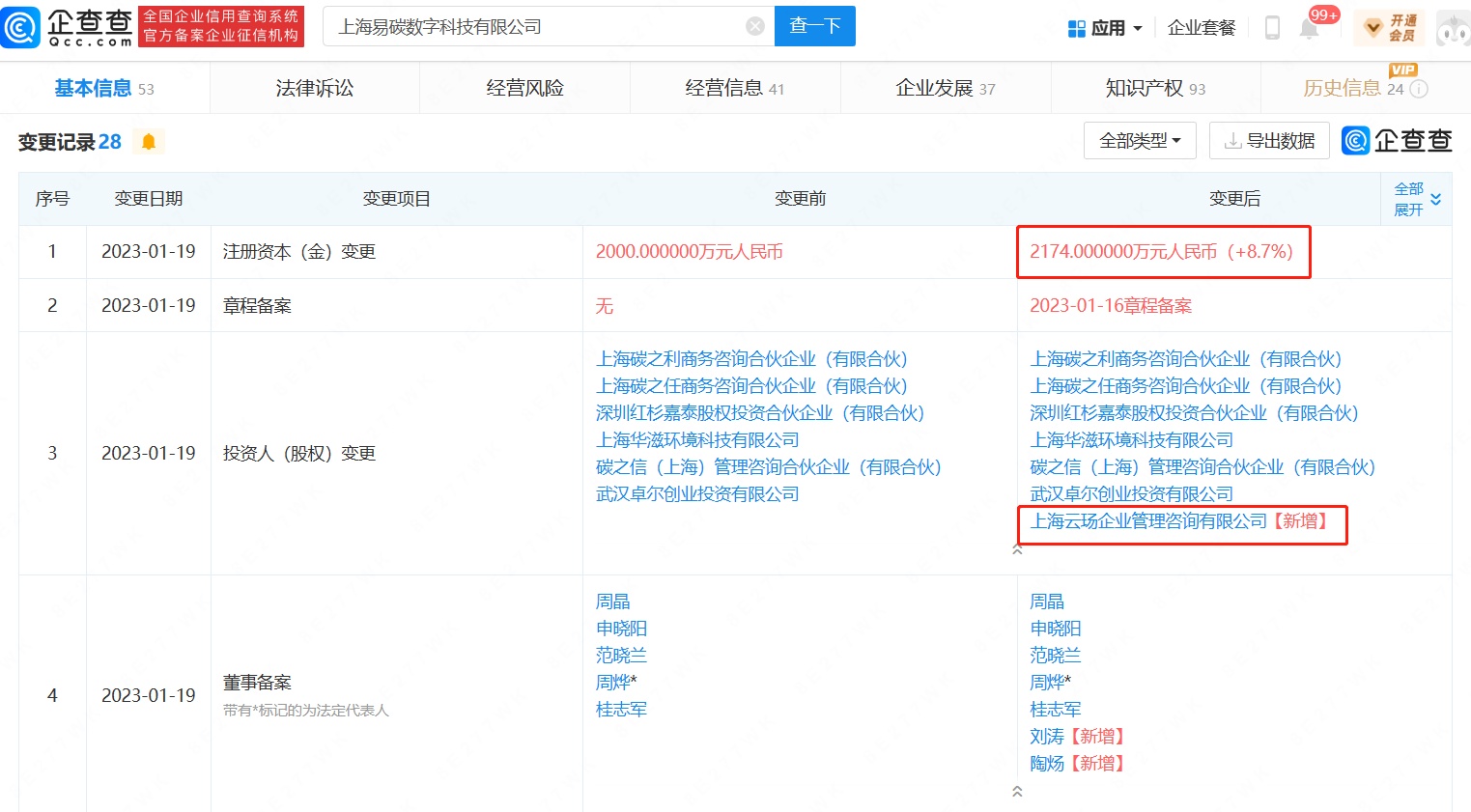Switch to 经营风险 tab
This screenshot has width=1471, height=812.
point(524,89)
